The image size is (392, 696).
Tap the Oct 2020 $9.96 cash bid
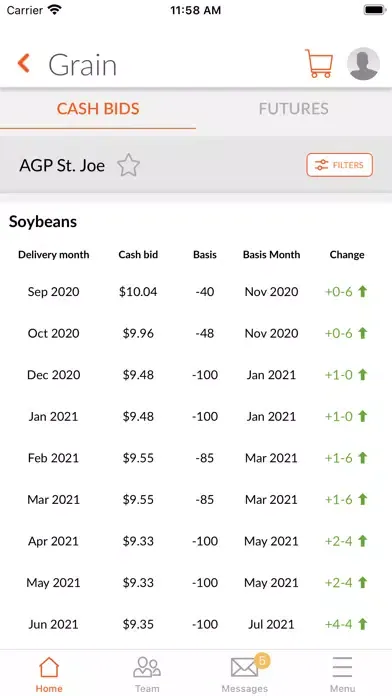pyautogui.click(x=138, y=333)
